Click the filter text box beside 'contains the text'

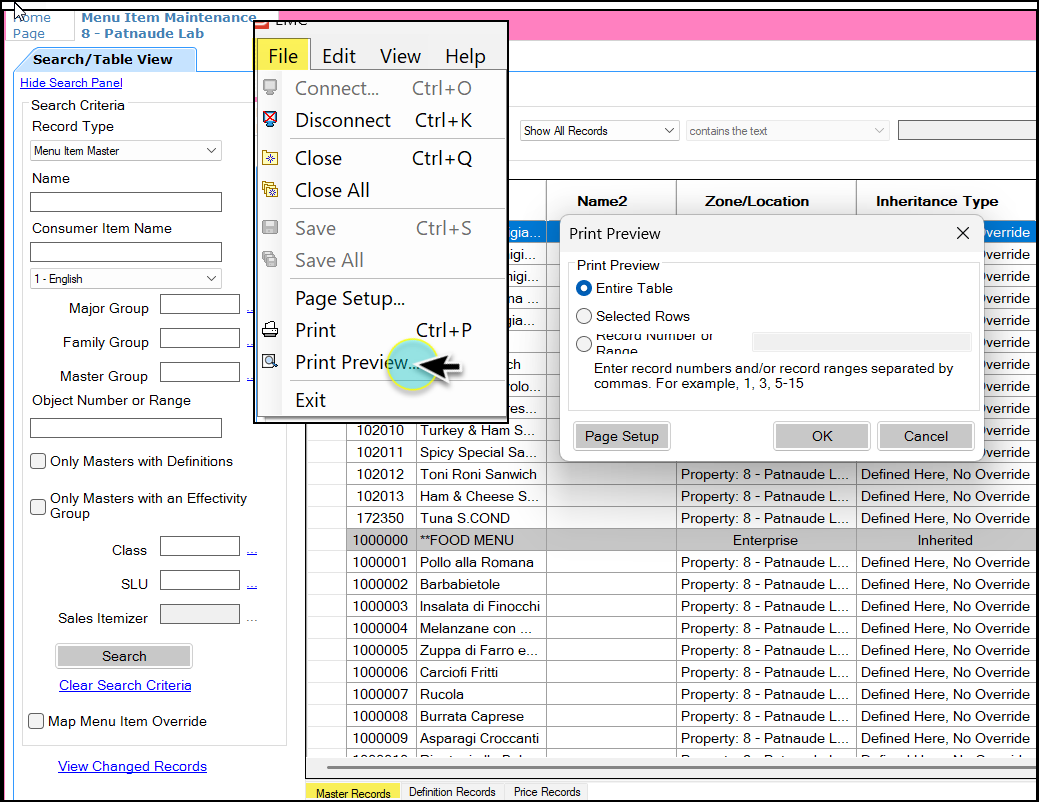[967, 130]
